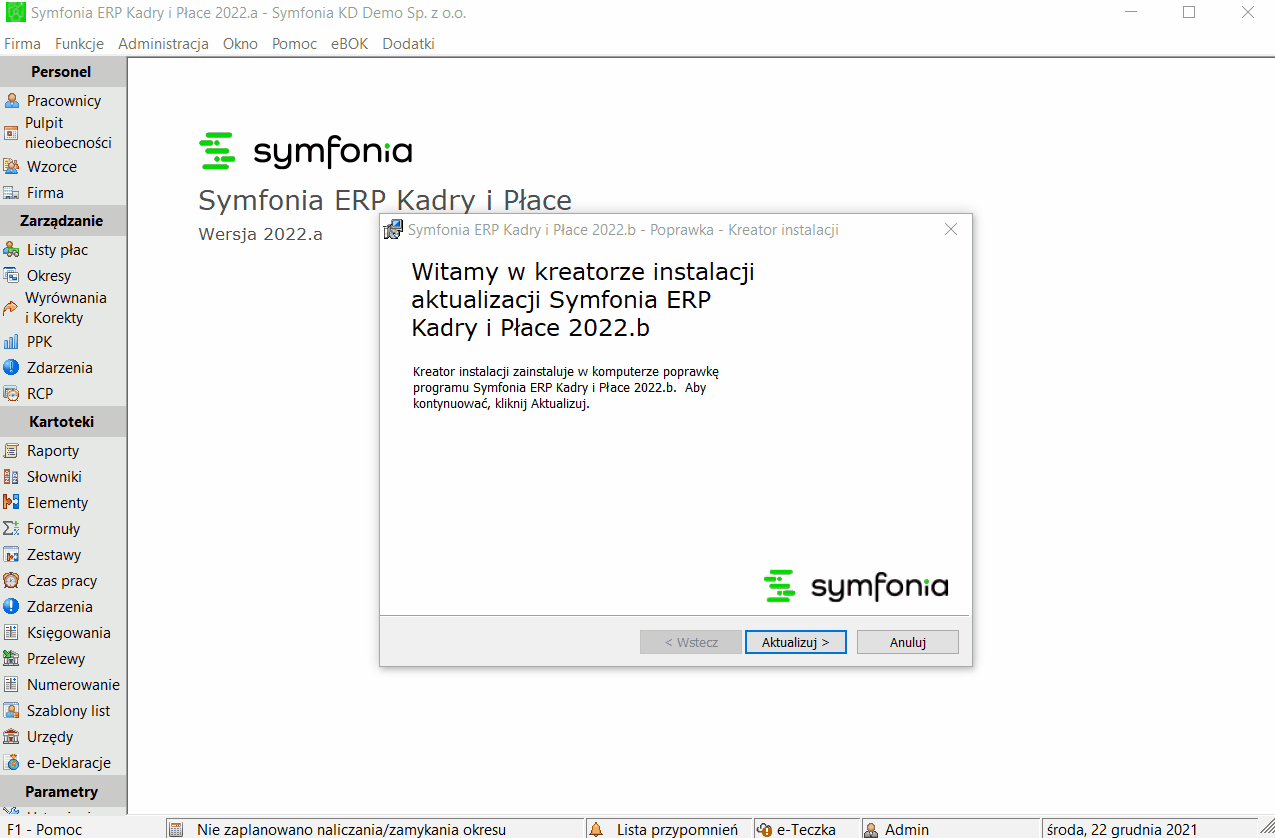Click the F1 - Pomoc status entry

[45, 829]
